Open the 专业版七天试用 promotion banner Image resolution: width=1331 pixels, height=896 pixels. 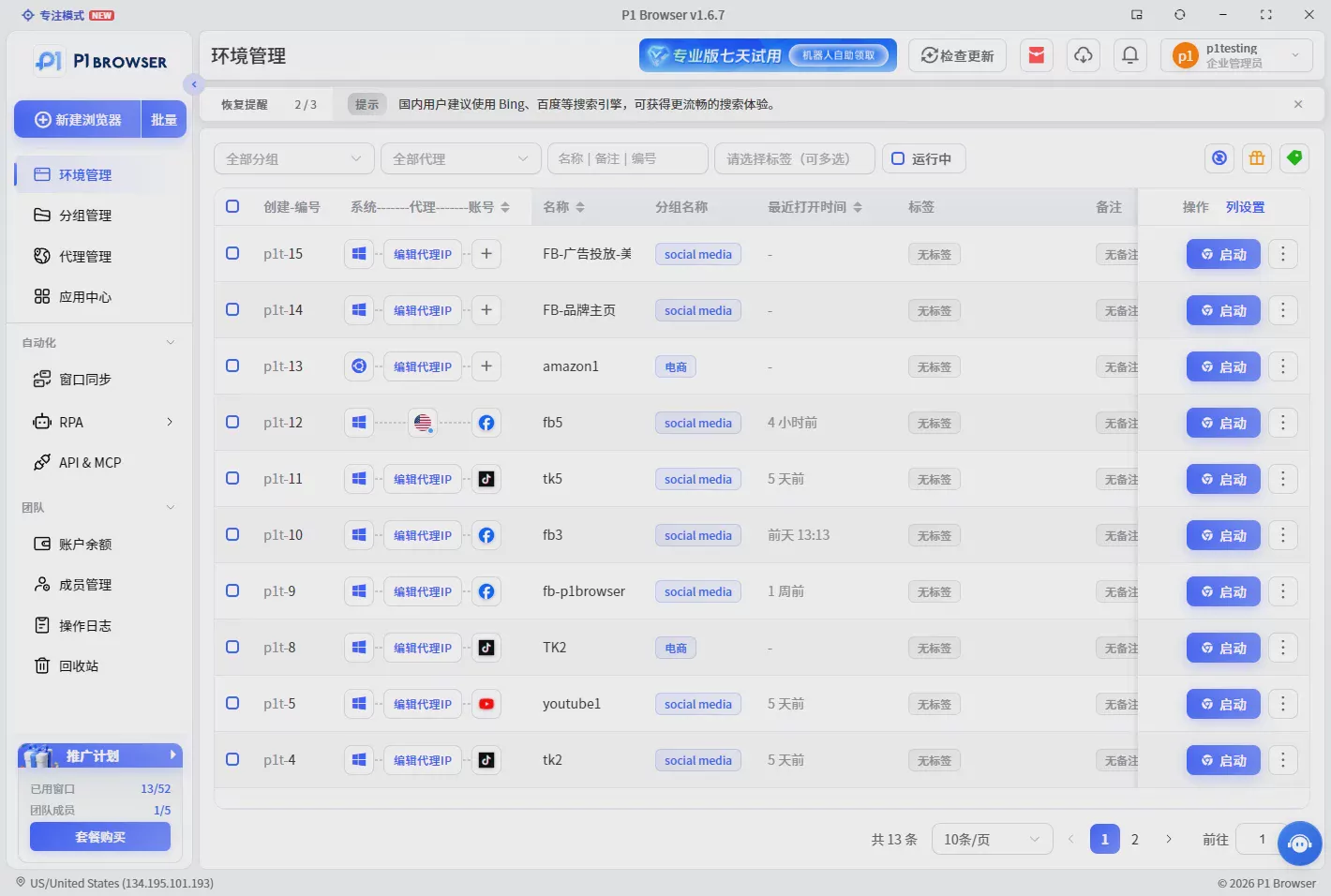click(768, 55)
